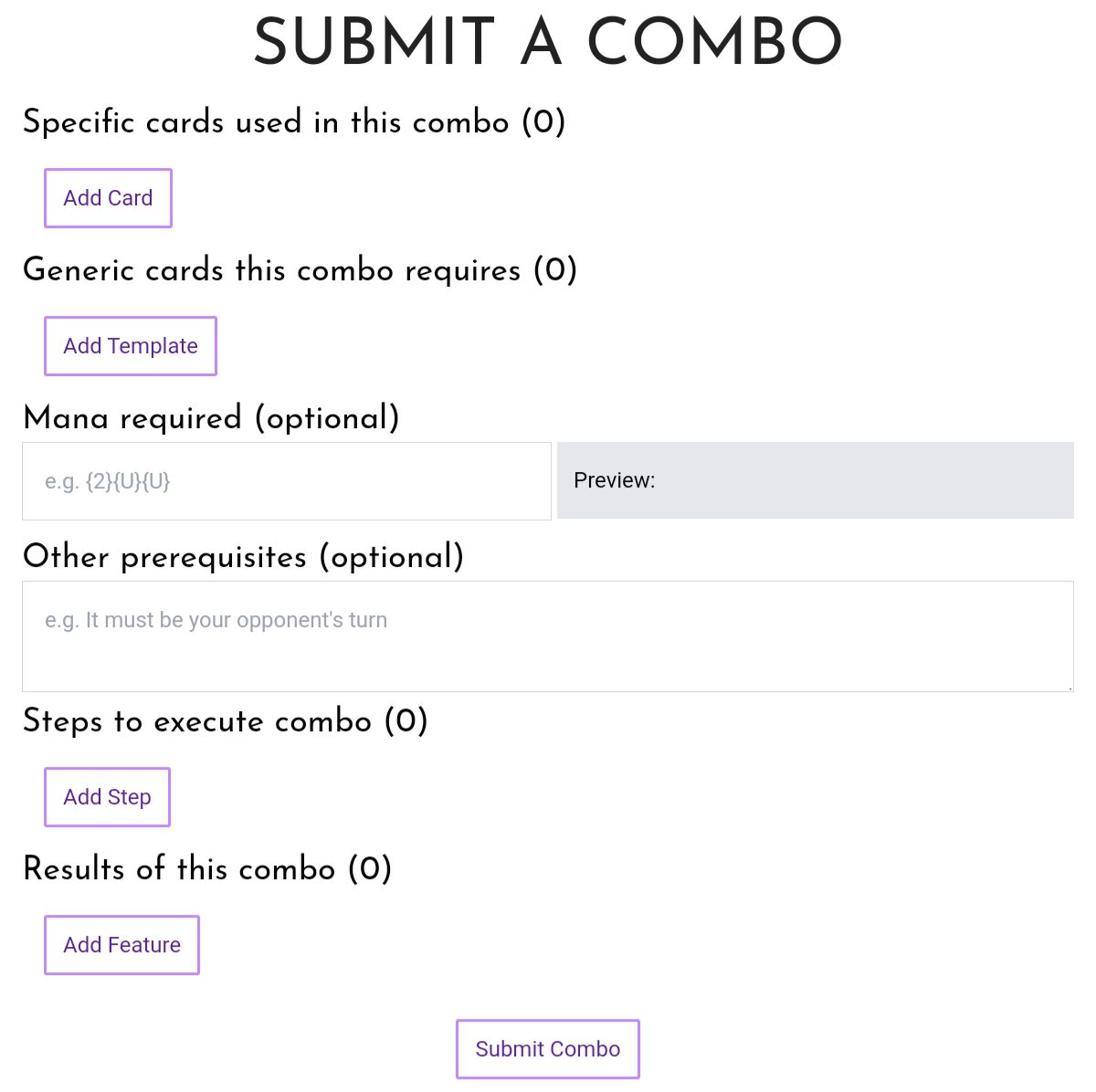Click the Add Card button

point(108,198)
